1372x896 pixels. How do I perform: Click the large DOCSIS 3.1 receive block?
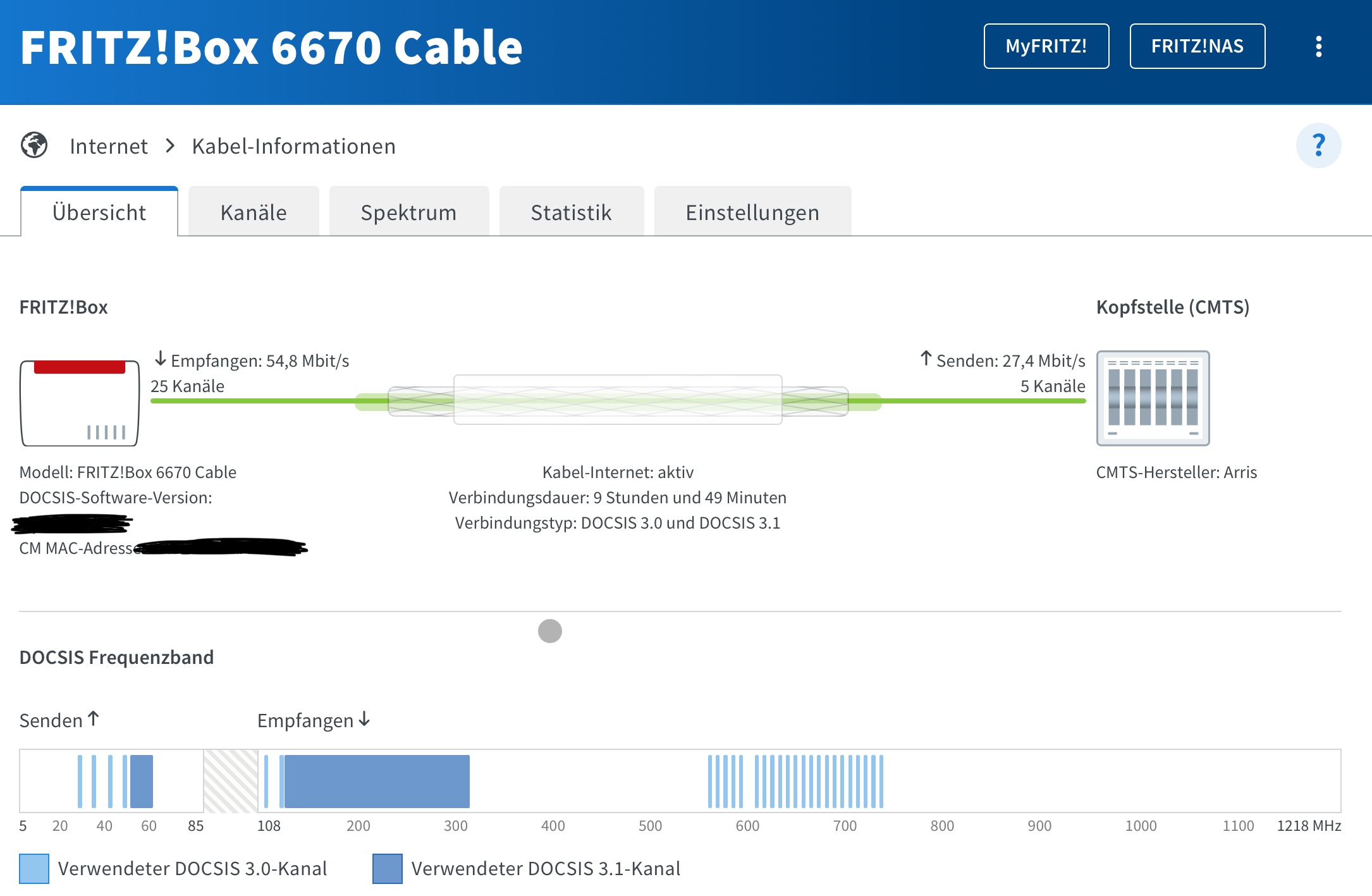pyautogui.click(x=377, y=781)
